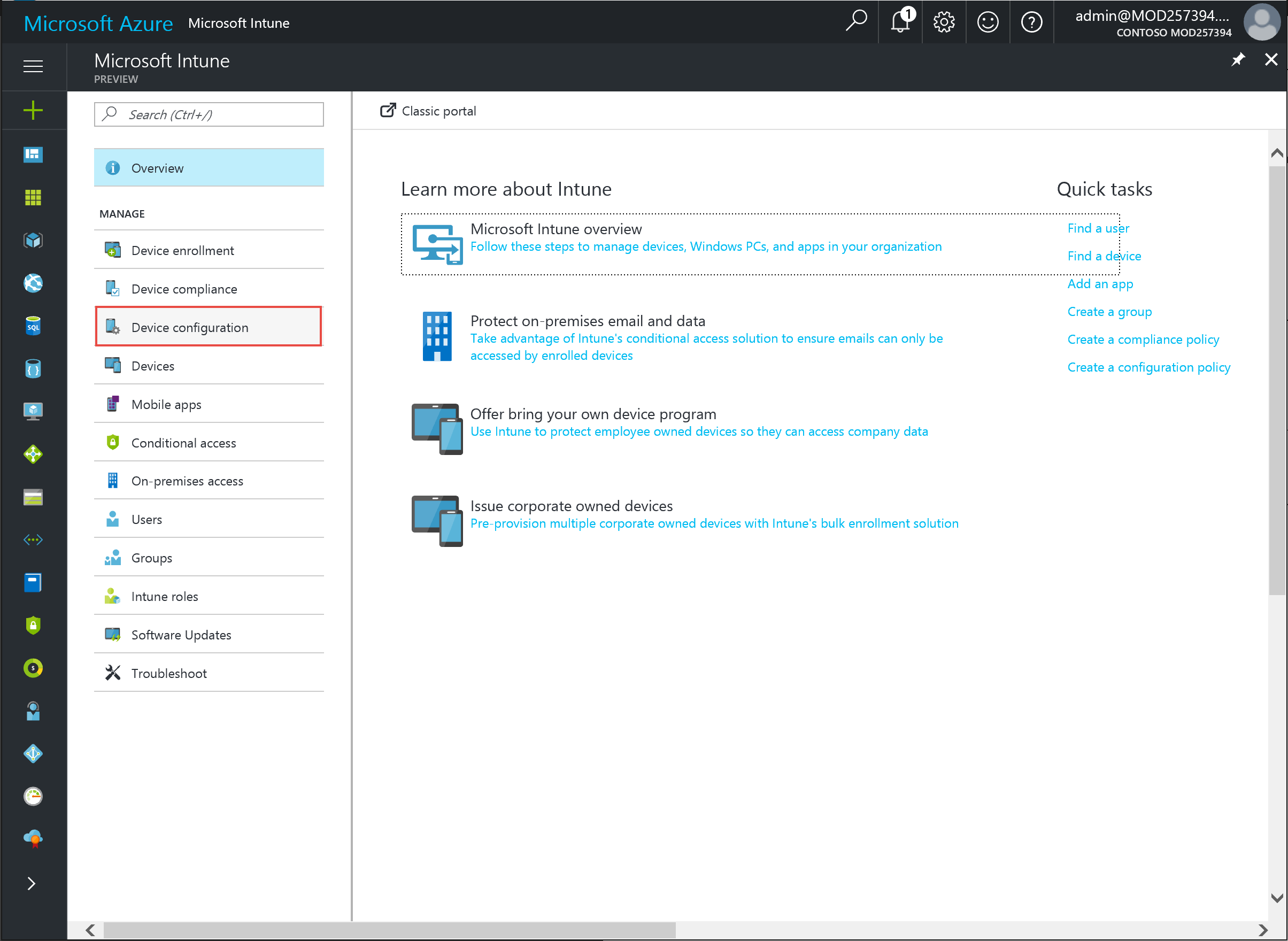Viewport: 1288px width, 941px height.
Task: Click the green plus New resource icon
Action: point(33,110)
